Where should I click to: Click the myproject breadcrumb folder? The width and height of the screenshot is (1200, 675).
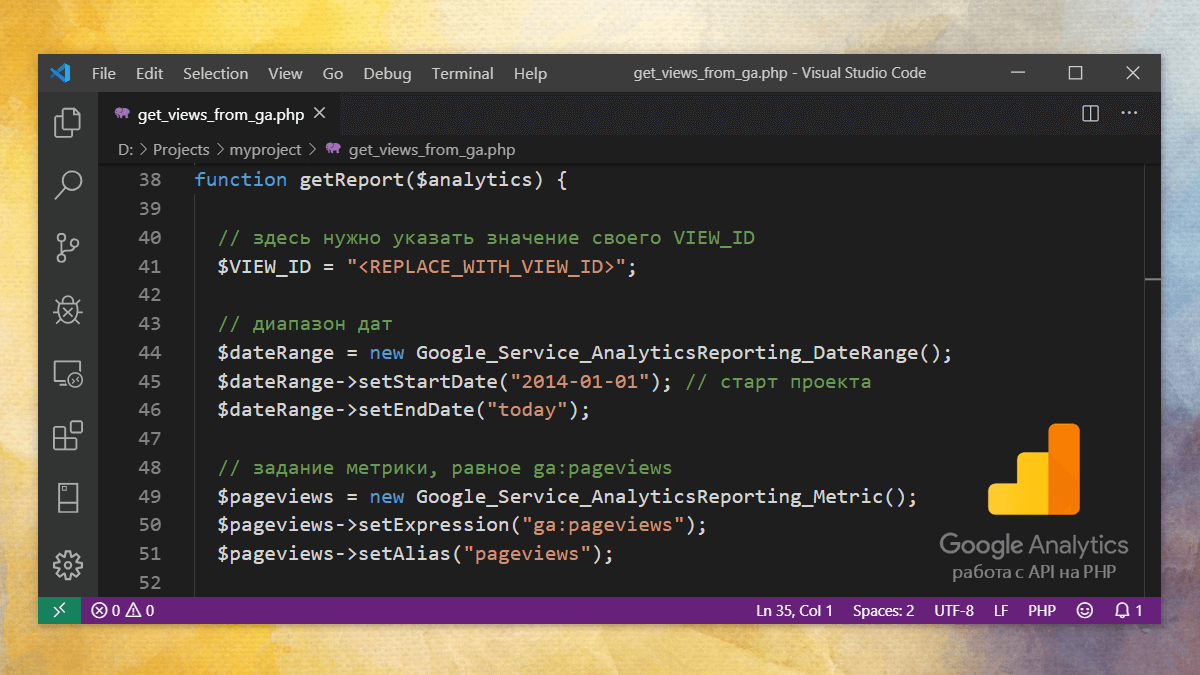[x=265, y=149]
